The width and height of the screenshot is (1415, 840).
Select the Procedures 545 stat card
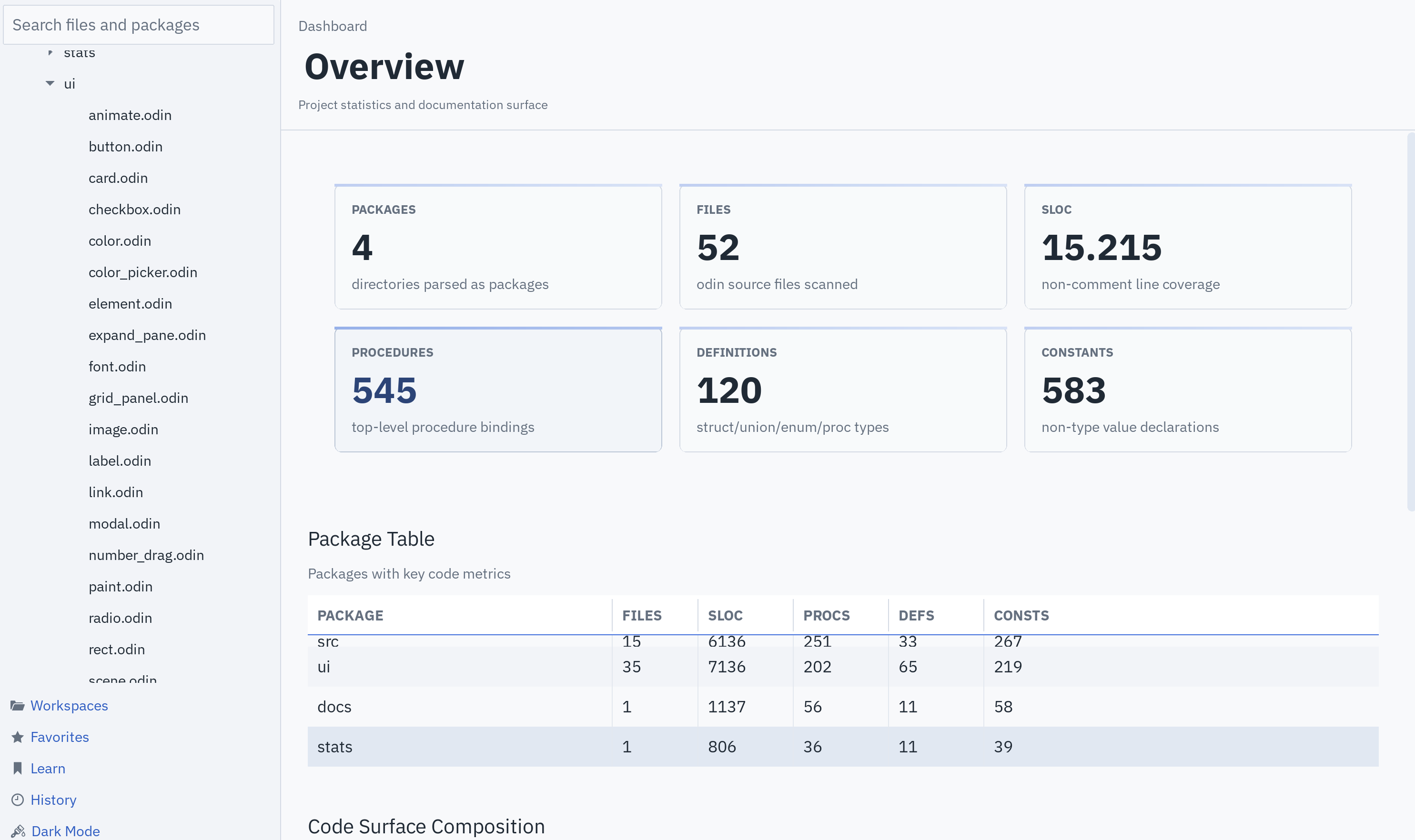pyautogui.click(x=498, y=390)
